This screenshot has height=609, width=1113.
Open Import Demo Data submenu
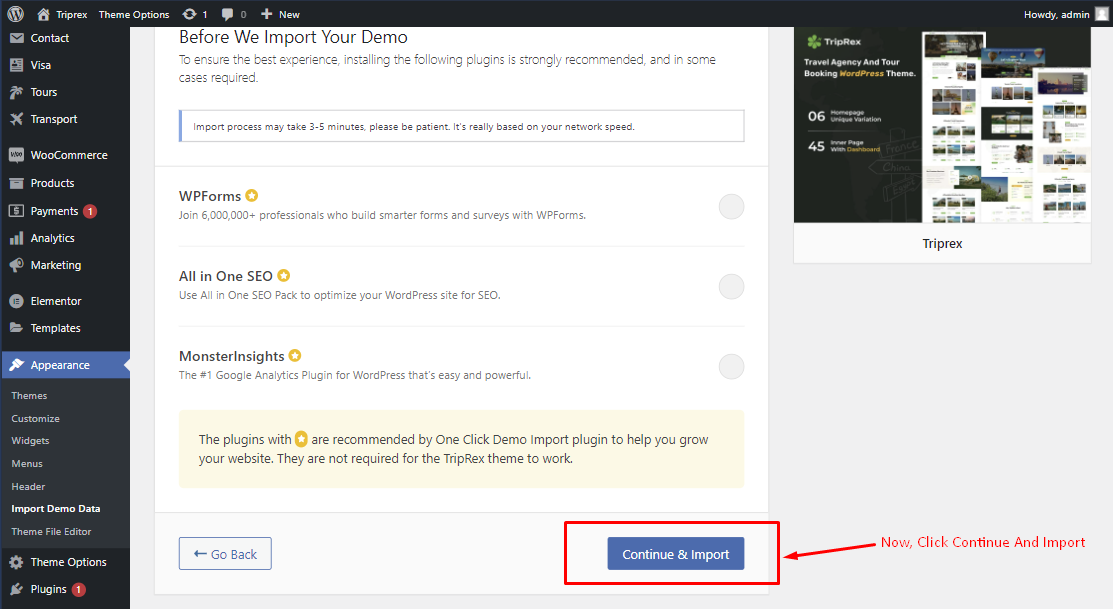pyautogui.click(x=55, y=509)
